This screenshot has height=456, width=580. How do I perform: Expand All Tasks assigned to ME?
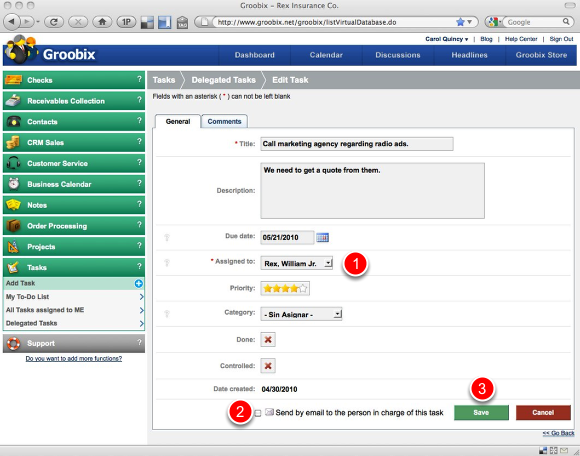pos(74,310)
